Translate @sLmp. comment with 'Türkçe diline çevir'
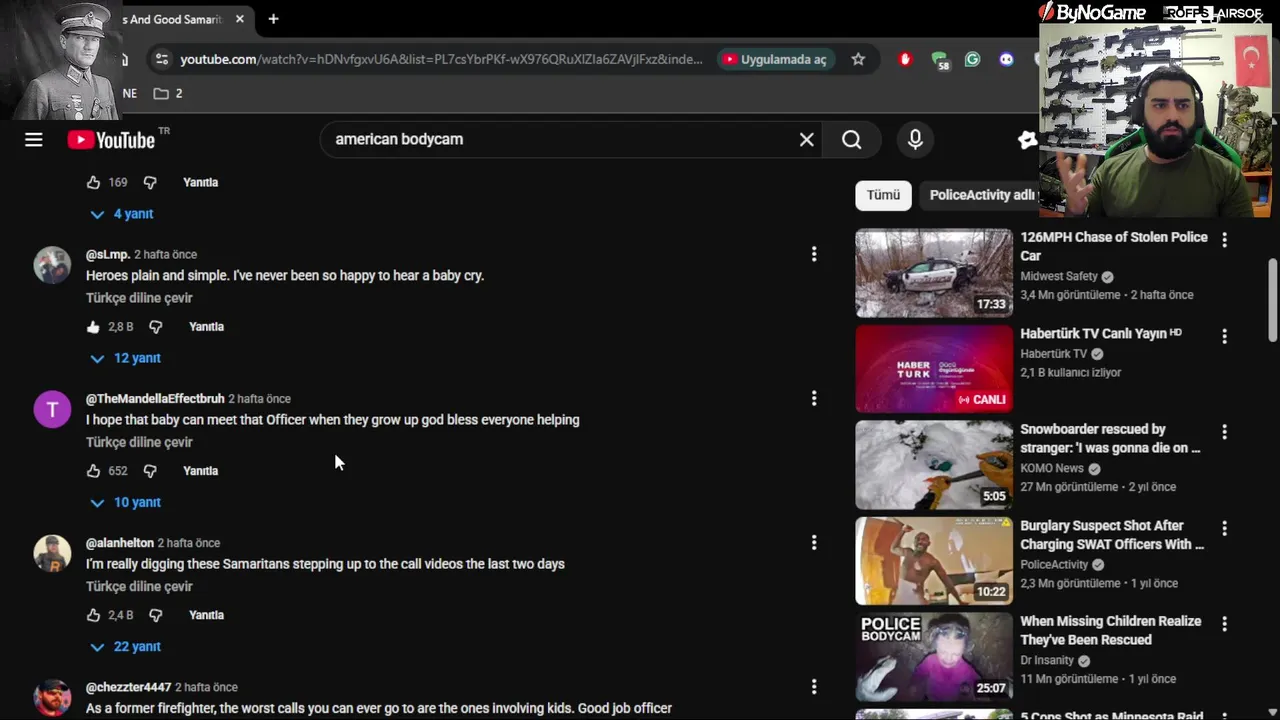The image size is (1280, 720). pos(139,298)
